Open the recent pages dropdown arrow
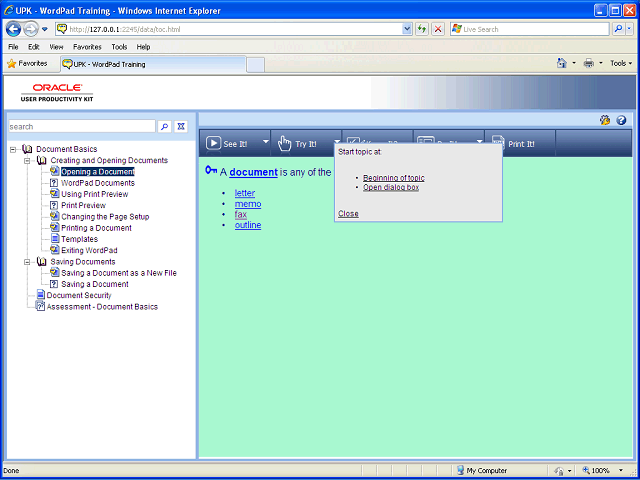The height and width of the screenshot is (480, 640). coord(44,29)
